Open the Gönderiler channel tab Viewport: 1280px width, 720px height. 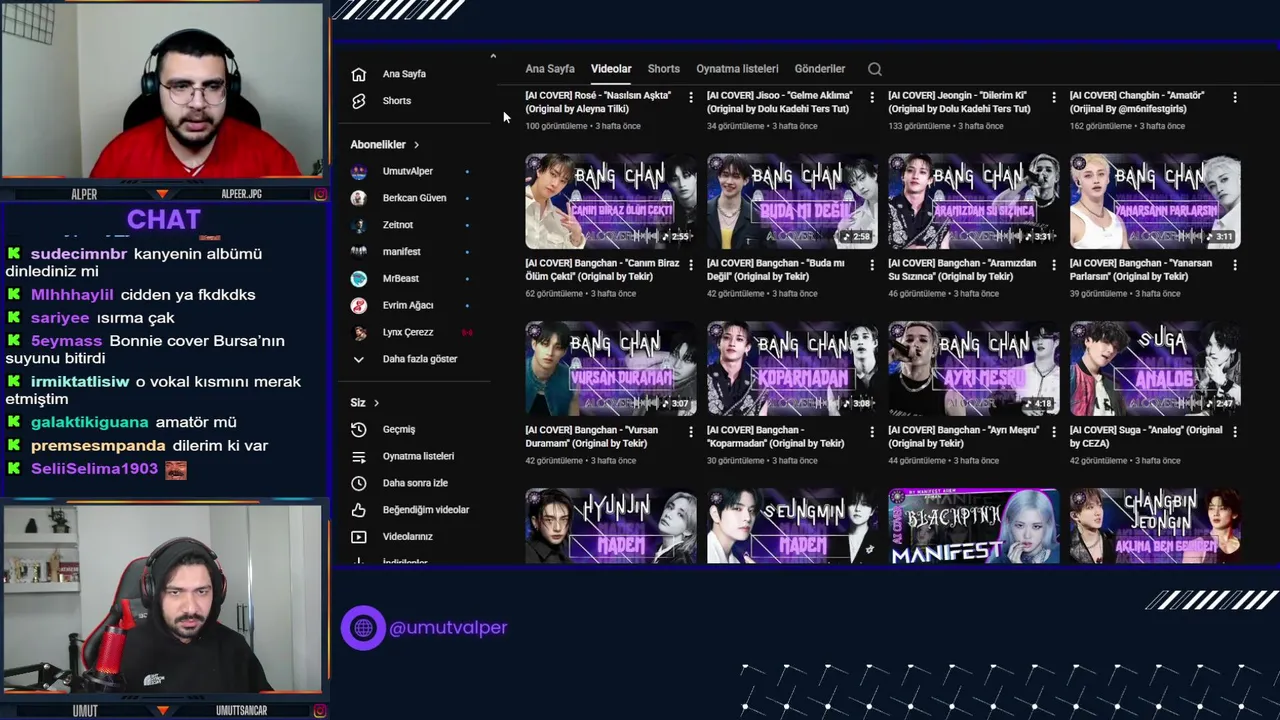(x=820, y=69)
